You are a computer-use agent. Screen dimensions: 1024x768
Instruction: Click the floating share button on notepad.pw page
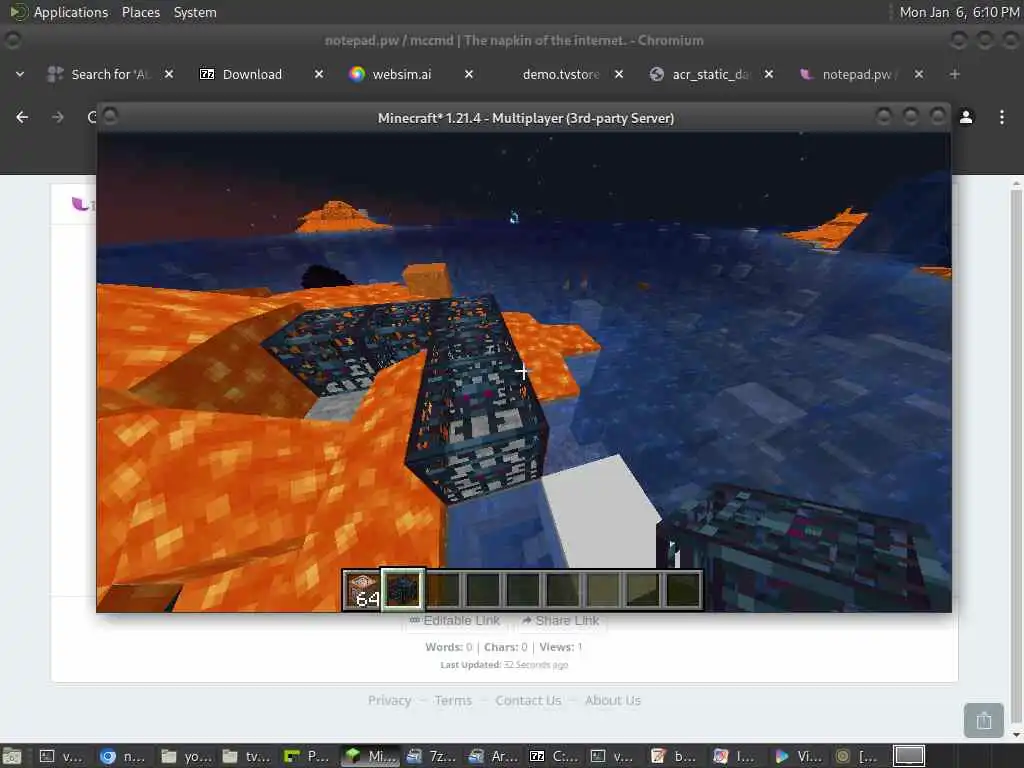(984, 720)
